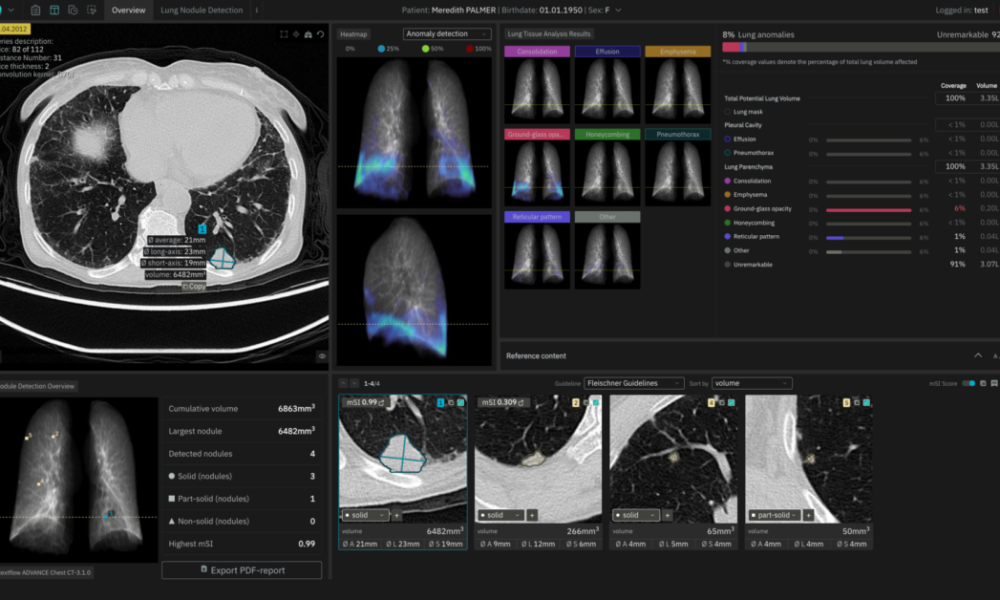
Task: Click the eye icon below the CT viewer
Action: tap(322, 355)
